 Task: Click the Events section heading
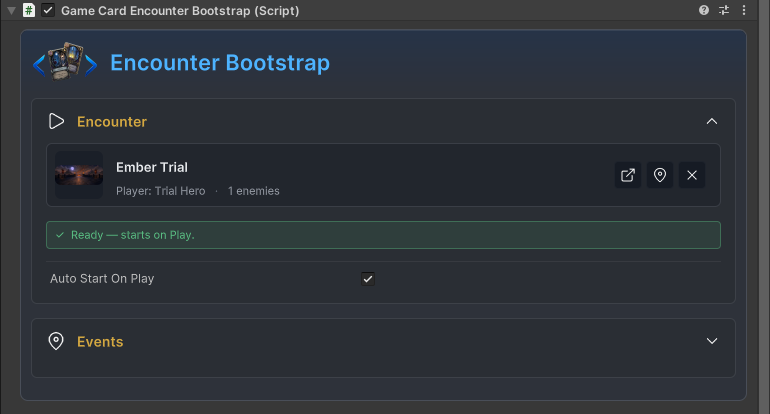[100, 342]
